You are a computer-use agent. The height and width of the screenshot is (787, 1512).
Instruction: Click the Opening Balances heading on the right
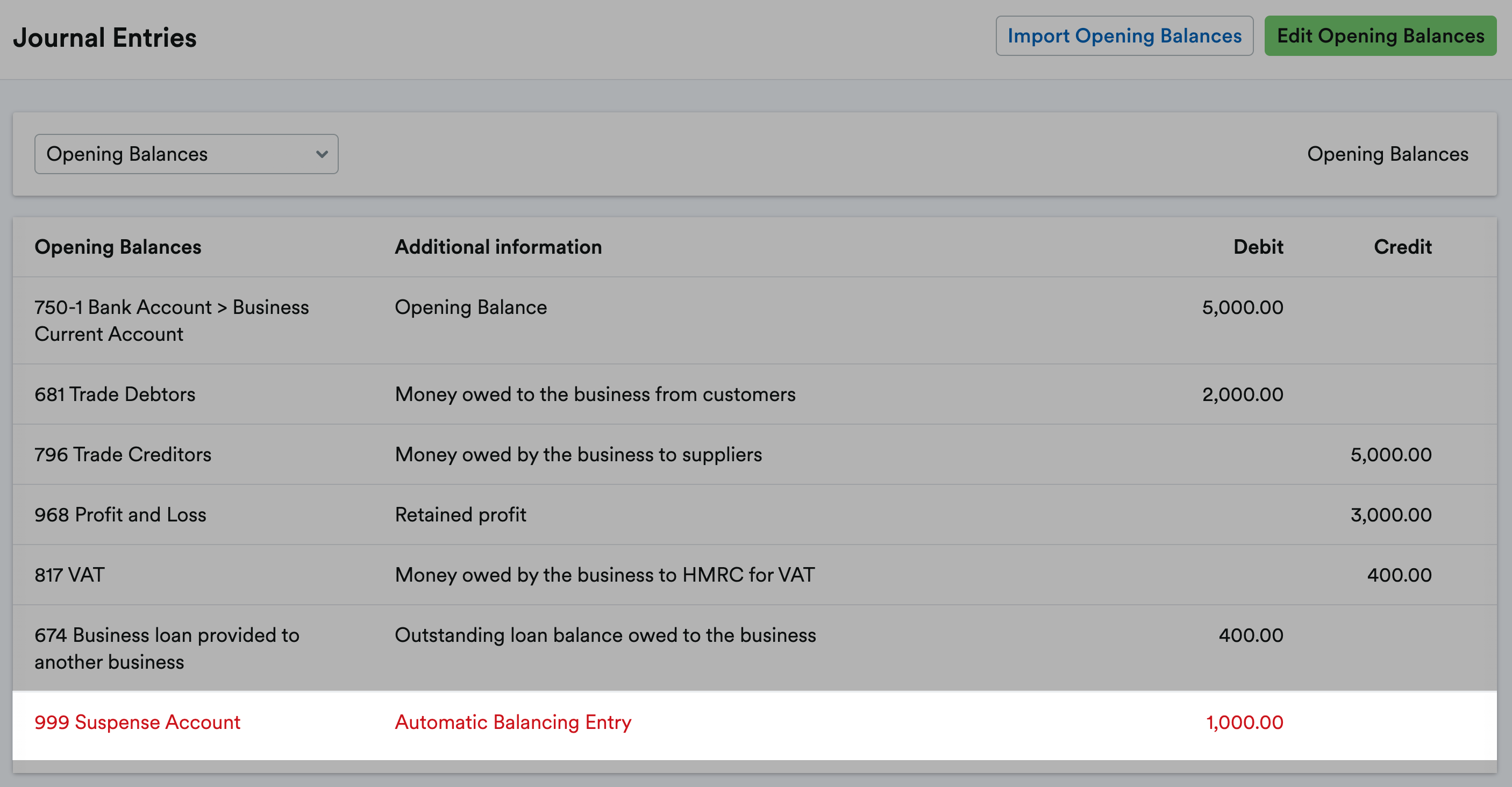click(1388, 154)
